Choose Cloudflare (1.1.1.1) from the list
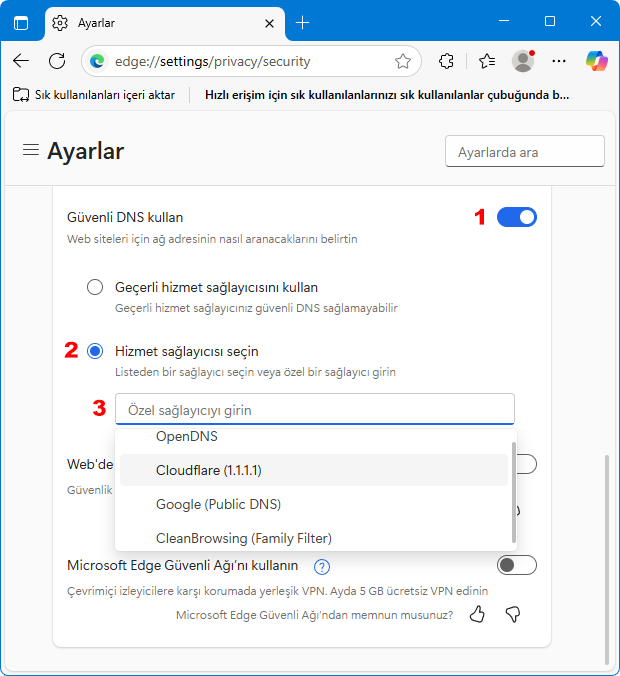Screen dimensions: 620x676 pos(314,470)
